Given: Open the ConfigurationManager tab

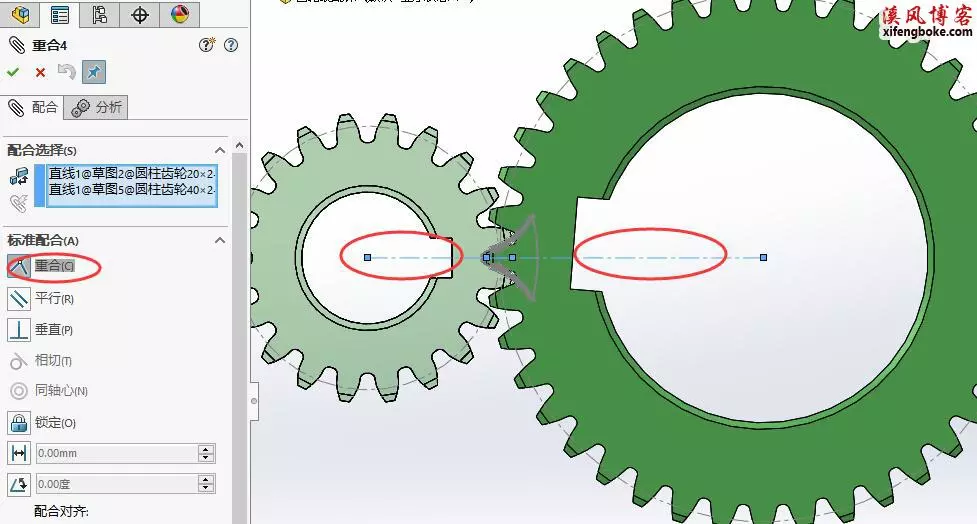Looking at the screenshot, I should tap(99, 14).
